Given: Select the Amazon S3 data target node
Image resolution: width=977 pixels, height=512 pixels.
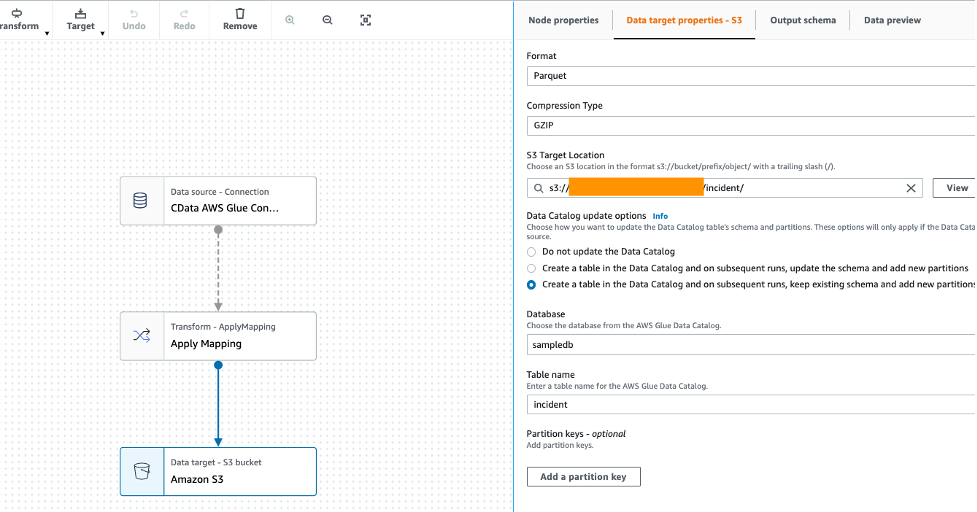Looking at the screenshot, I should (218, 472).
